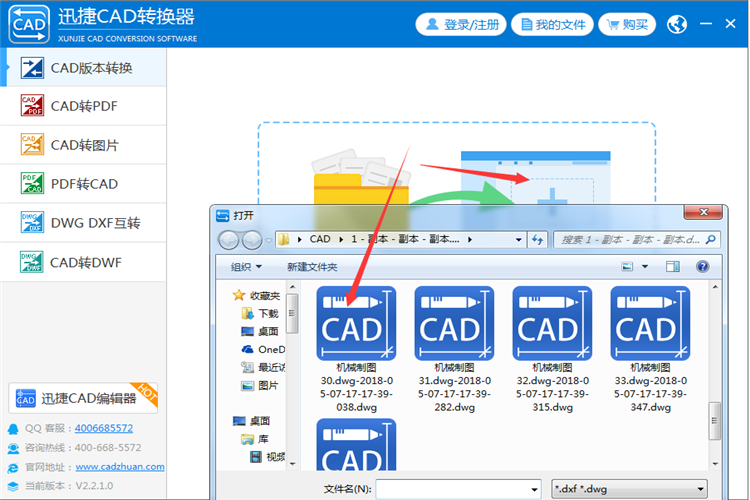
Task: Click the dialog forward navigation arrow
Action: (252, 240)
